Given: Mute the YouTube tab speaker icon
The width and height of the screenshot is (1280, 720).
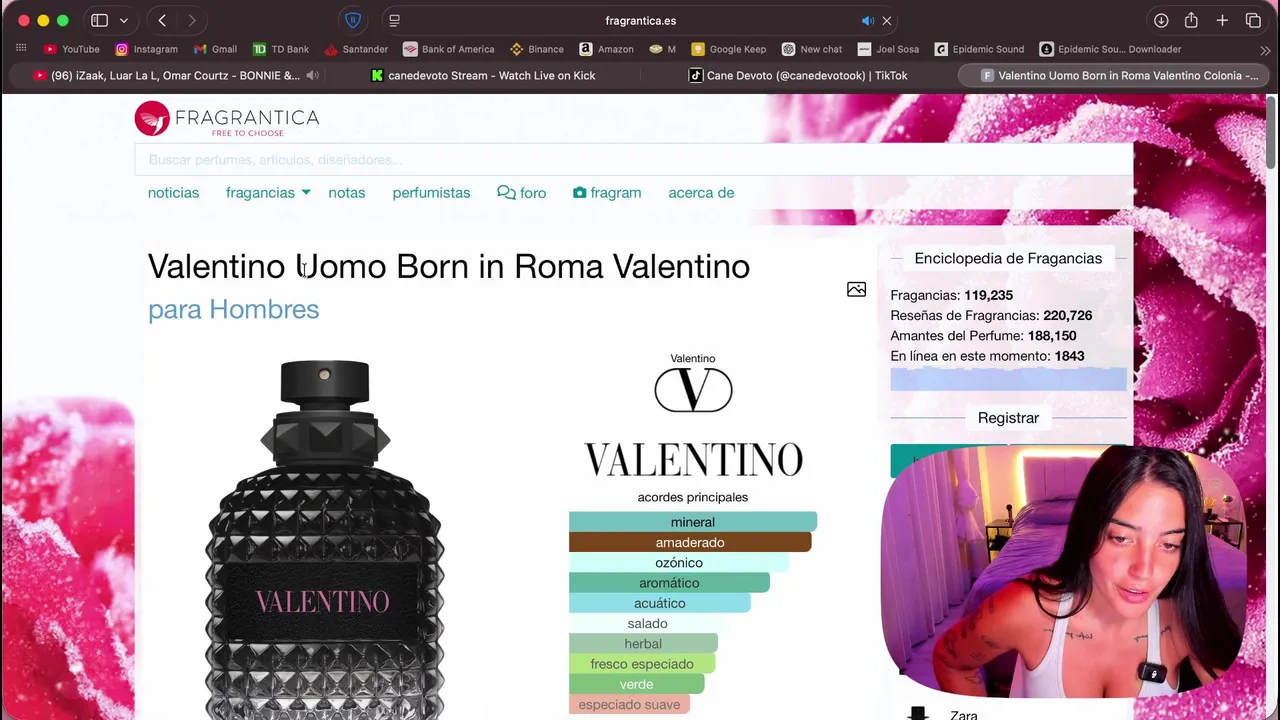Looking at the screenshot, I should click(x=312, y=76).
